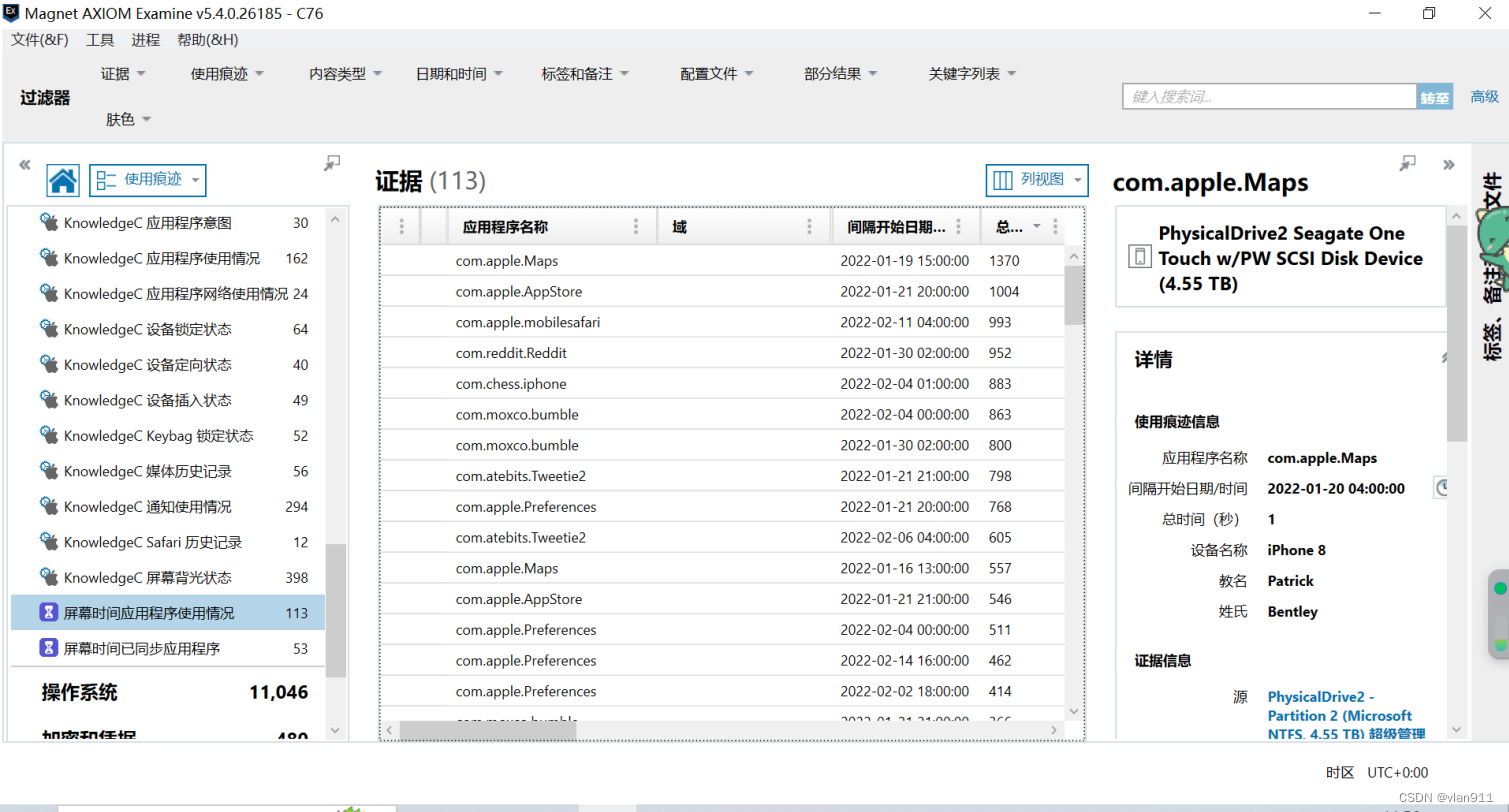The height and width of the screenshot is (812, 1509).
Task: Click icon of KnowledgeC 应用程序使用情况
Action: 48,258
